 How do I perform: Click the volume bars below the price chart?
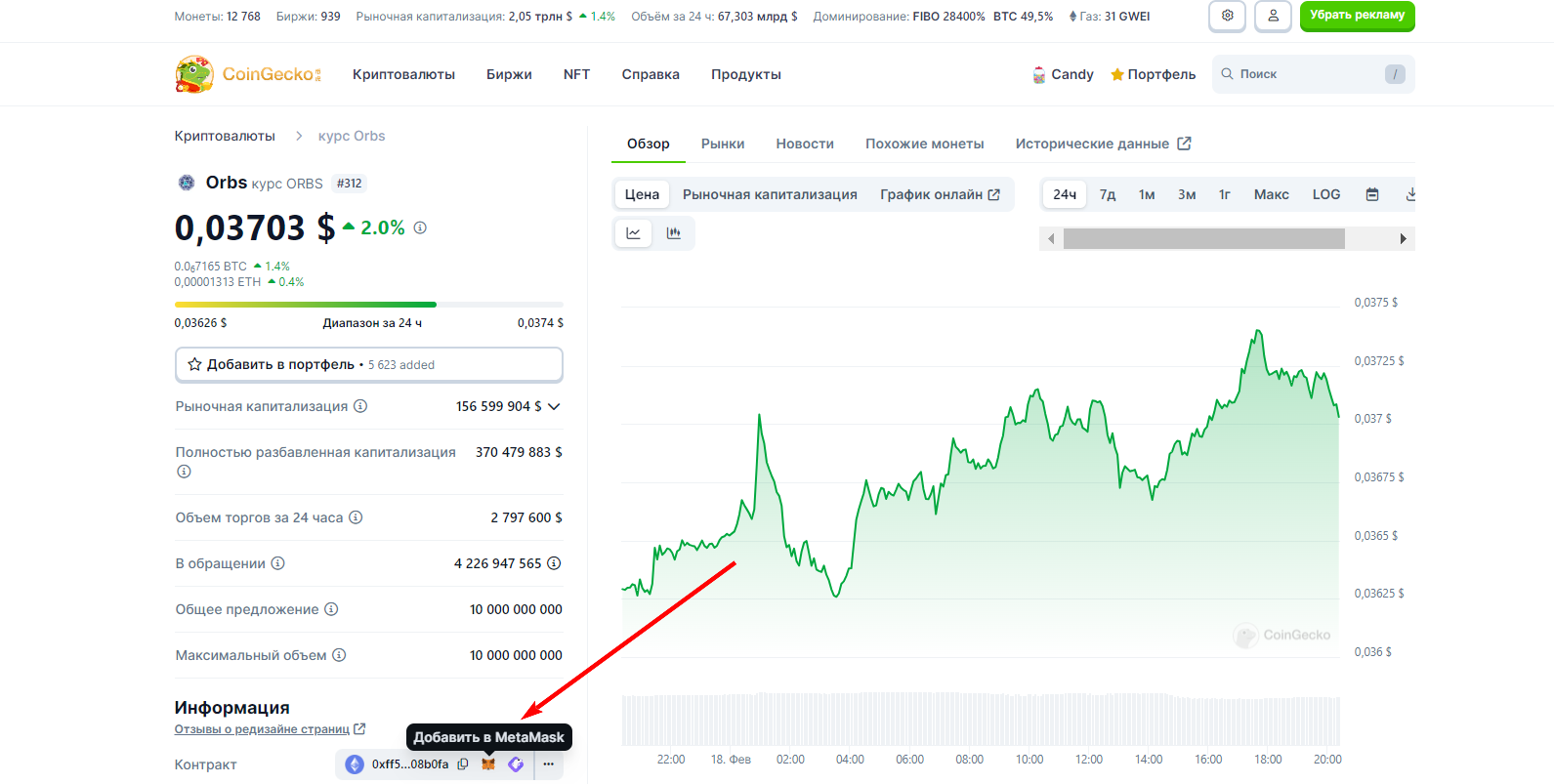981,721
